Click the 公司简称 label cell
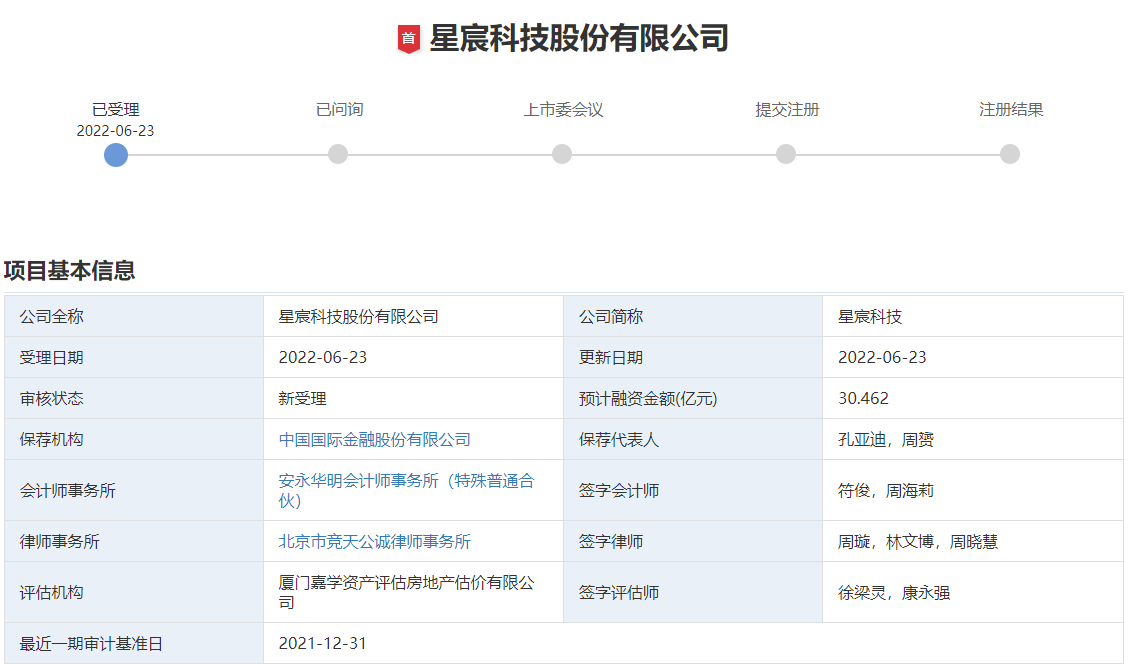1131x670 pixels. click(692, 316)
